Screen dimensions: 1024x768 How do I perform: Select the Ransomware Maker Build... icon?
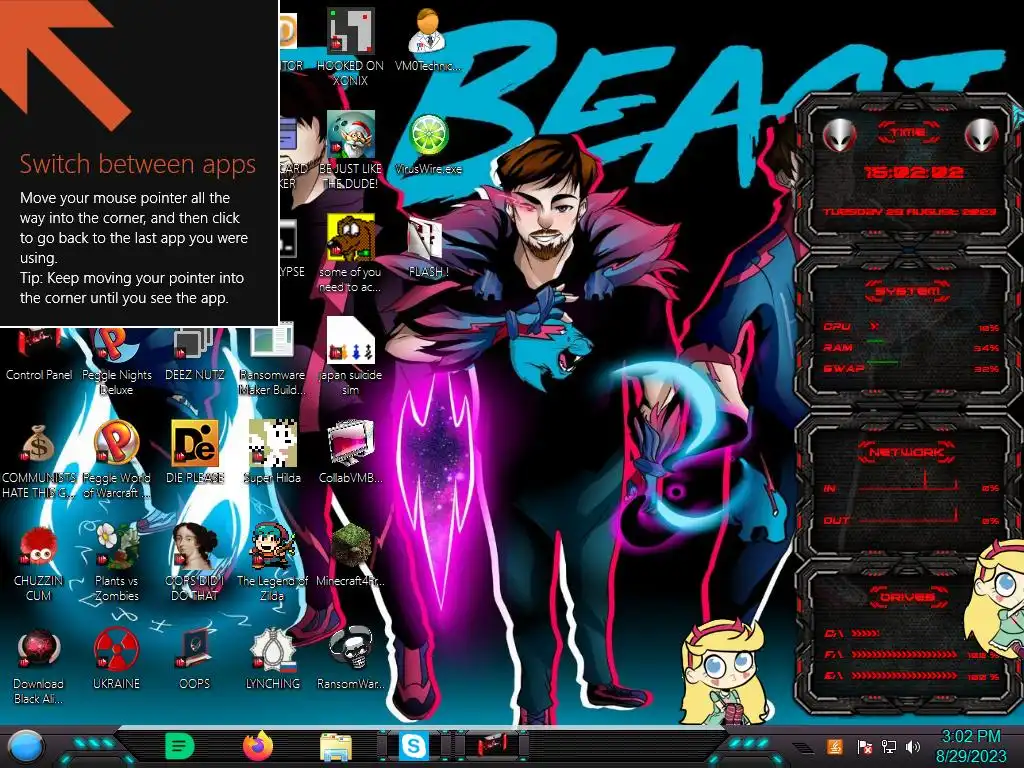(272, 357)
